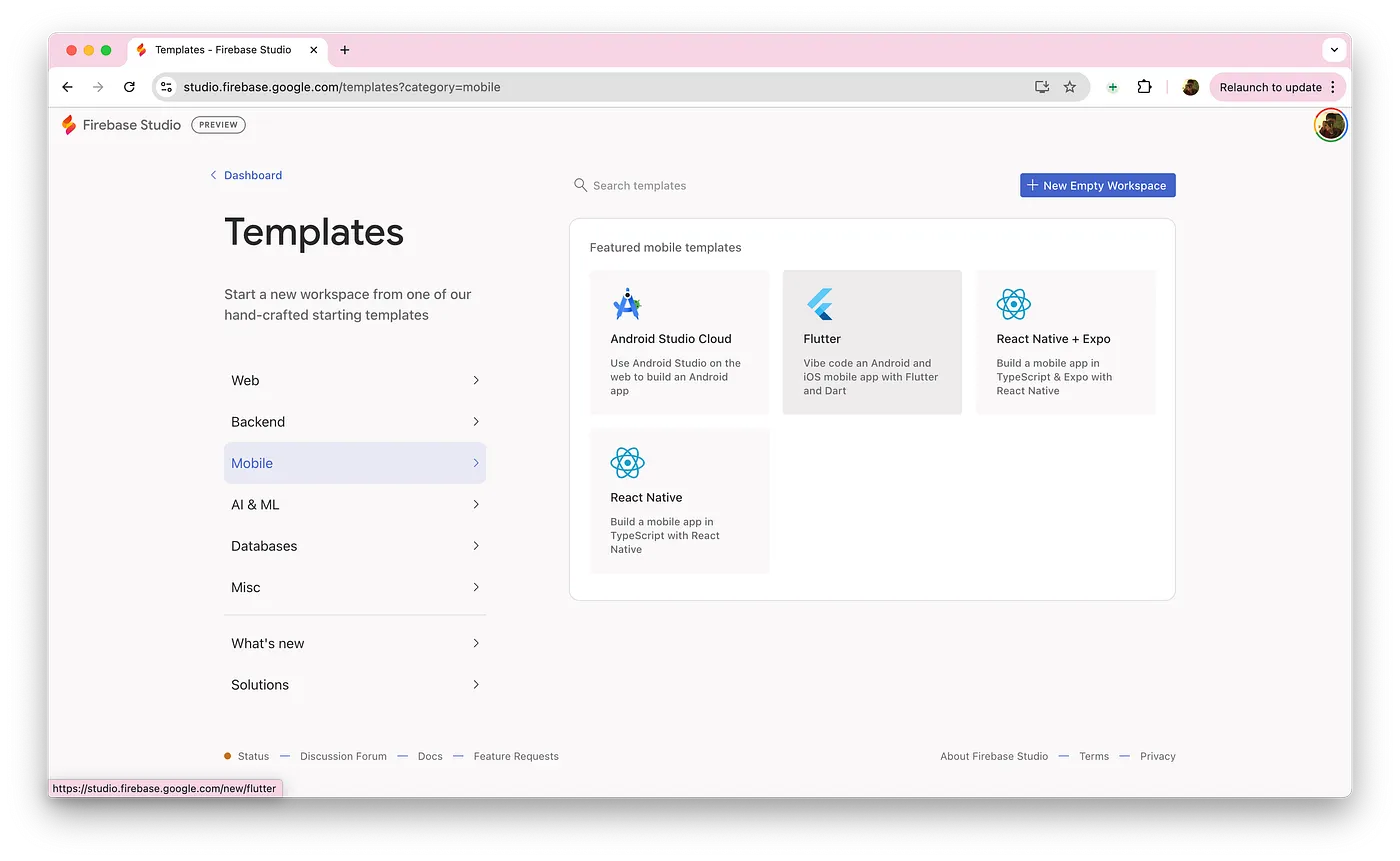Return to the Dashboard
The image size is (1400, 861).
(x=246, y=175)
